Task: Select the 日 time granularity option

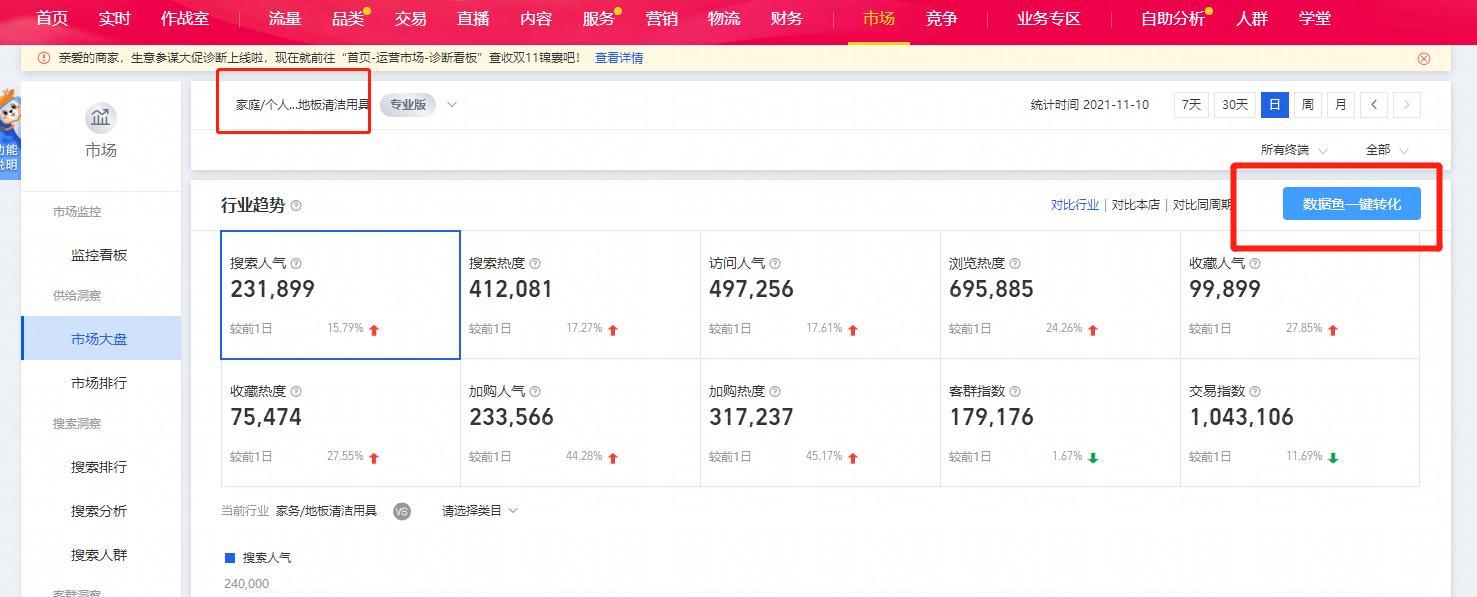Action: tap(1274, 105)
